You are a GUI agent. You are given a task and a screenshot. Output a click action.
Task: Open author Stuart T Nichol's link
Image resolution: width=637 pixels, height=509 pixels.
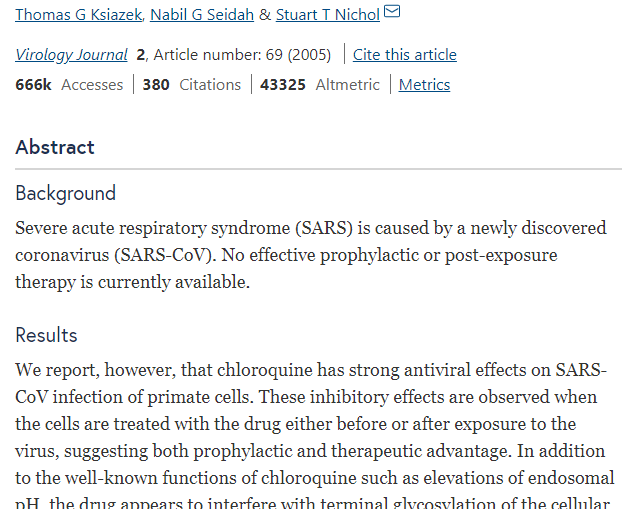coord(327,15)
